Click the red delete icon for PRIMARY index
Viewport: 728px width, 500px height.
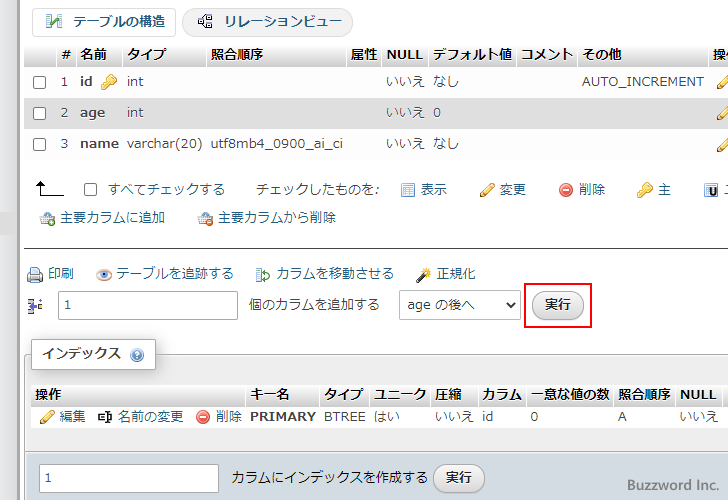[x=203, y=417]
